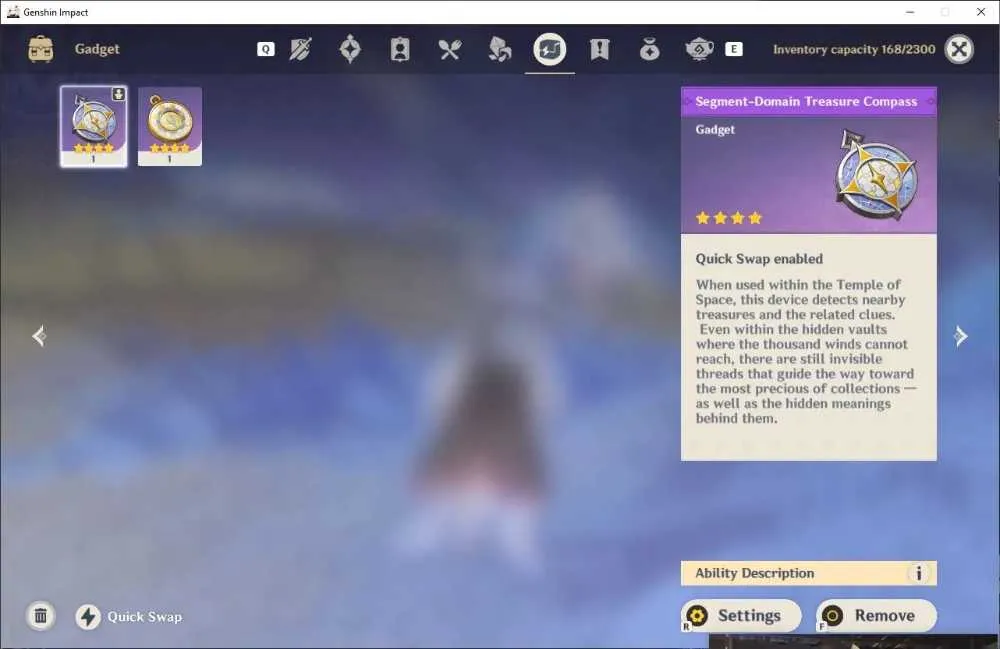1000x649 pixels.
Task: Open the Materials inventory tab
Action: tap(499, 49)
